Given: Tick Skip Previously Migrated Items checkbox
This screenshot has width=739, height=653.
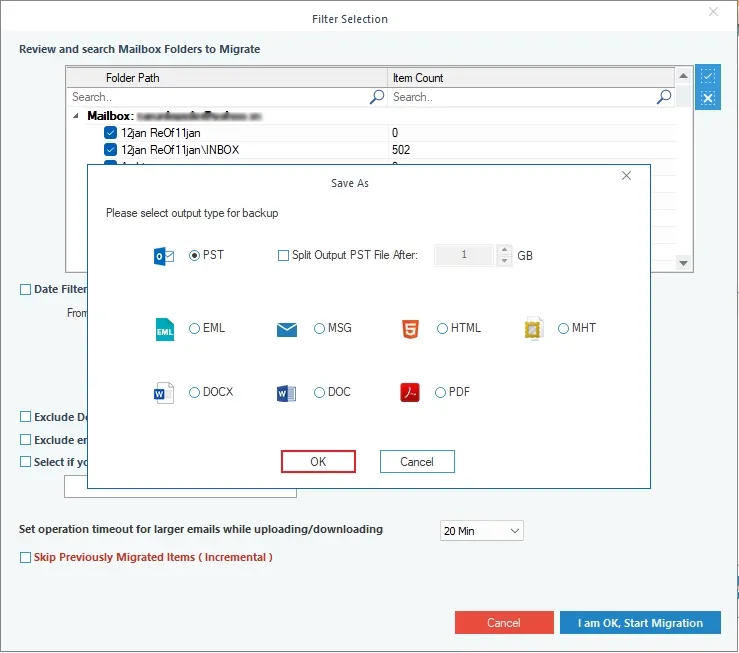Looking at the screenshot, I should pyautogui.click(x=25, y=557).
